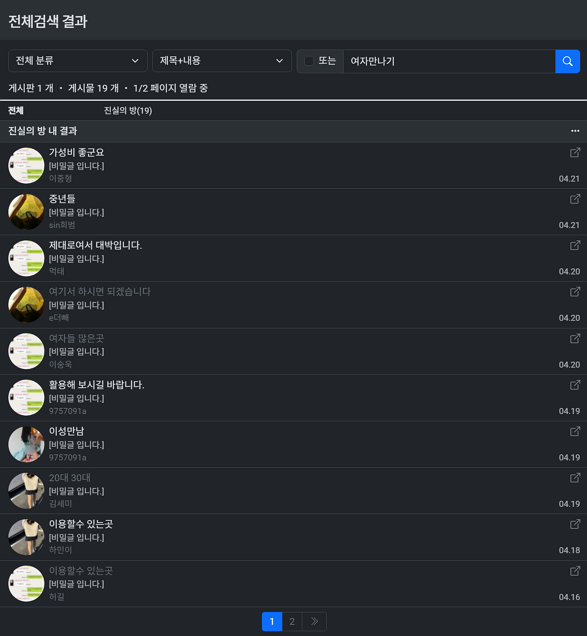Click author name sin희범
This screenshot has height=636, width=587.
[x=62, y=225]
